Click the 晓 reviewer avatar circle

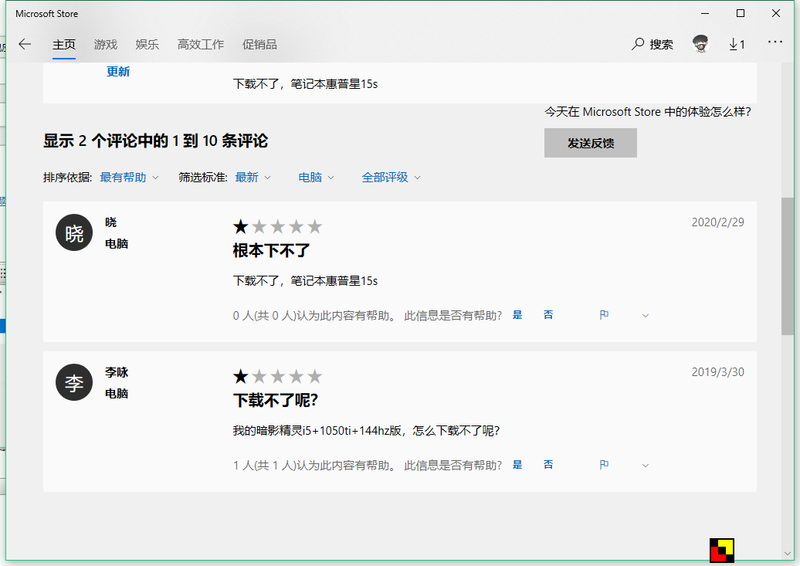pos(74,233)
